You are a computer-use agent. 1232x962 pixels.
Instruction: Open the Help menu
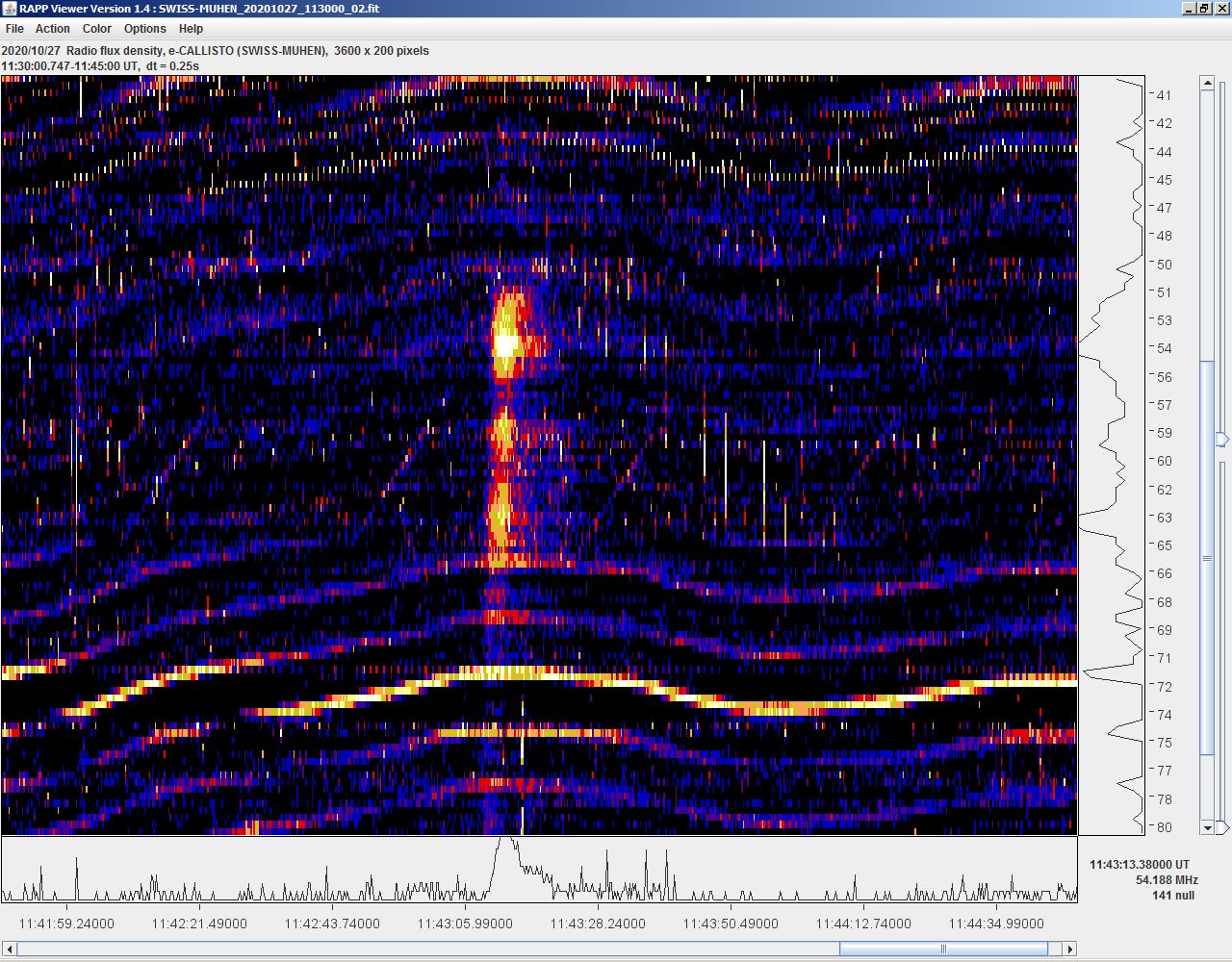(192, 29)
